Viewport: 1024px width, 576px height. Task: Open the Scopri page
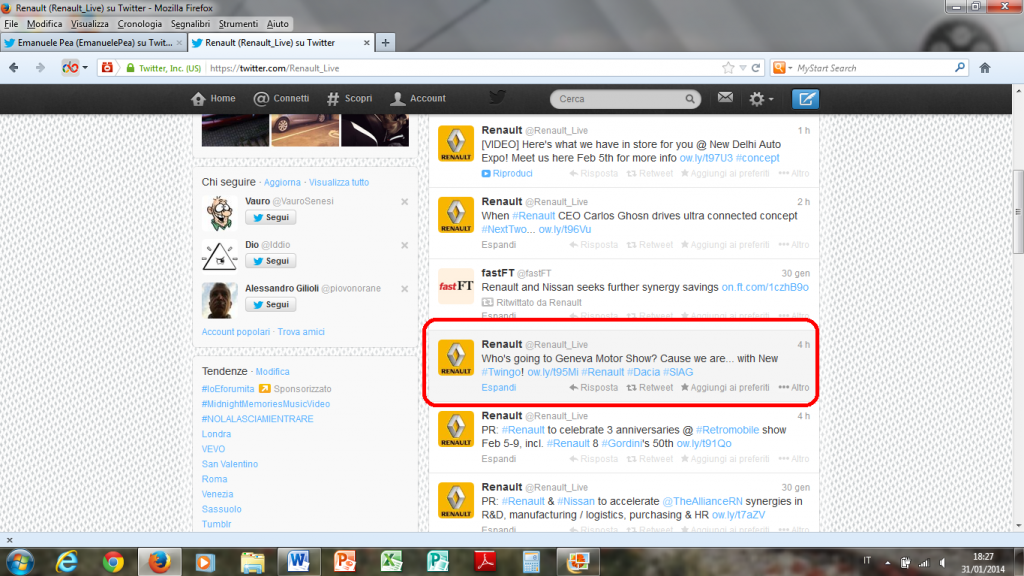[349, 99]
